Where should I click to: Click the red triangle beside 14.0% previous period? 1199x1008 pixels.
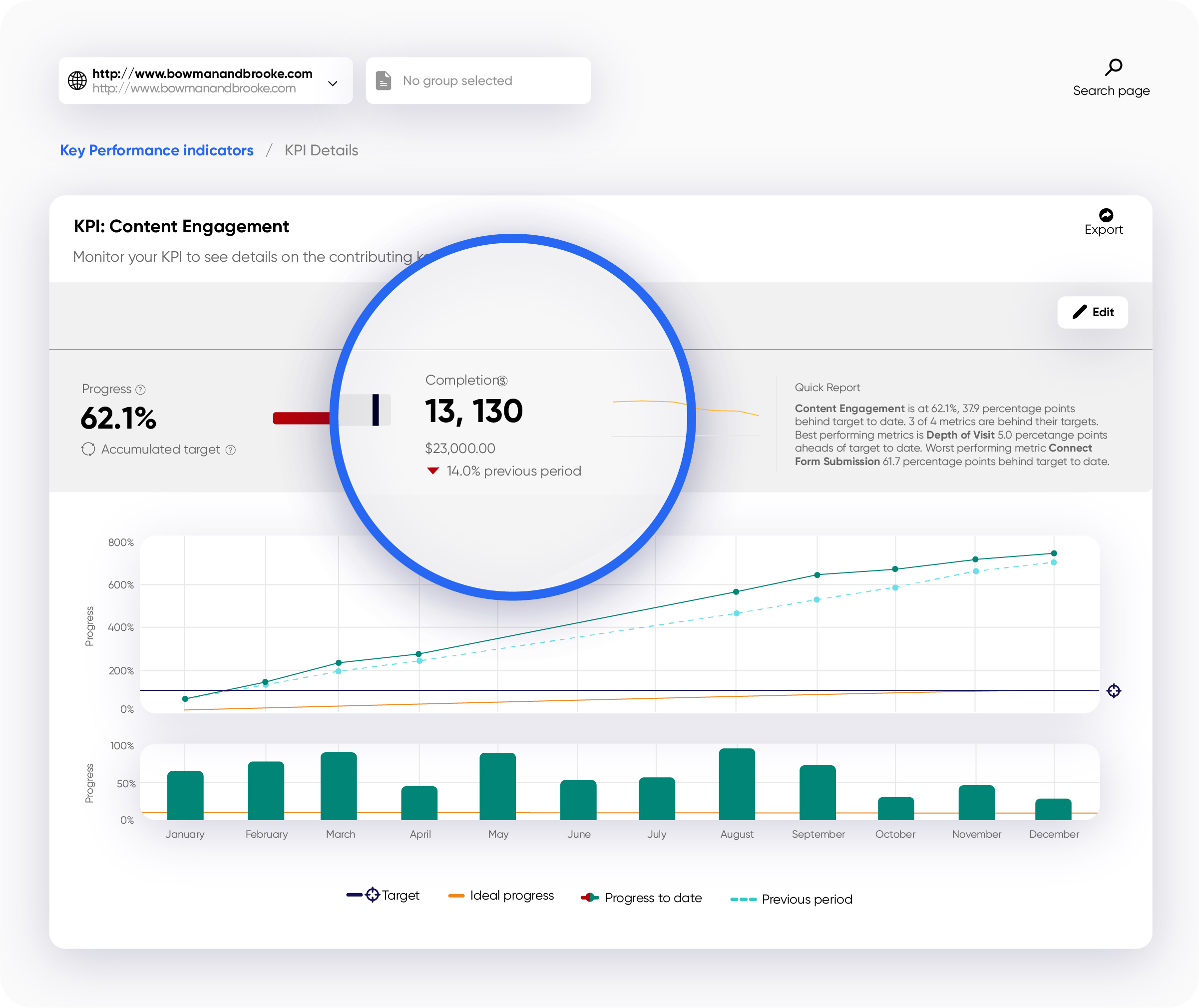pos(433,471)
